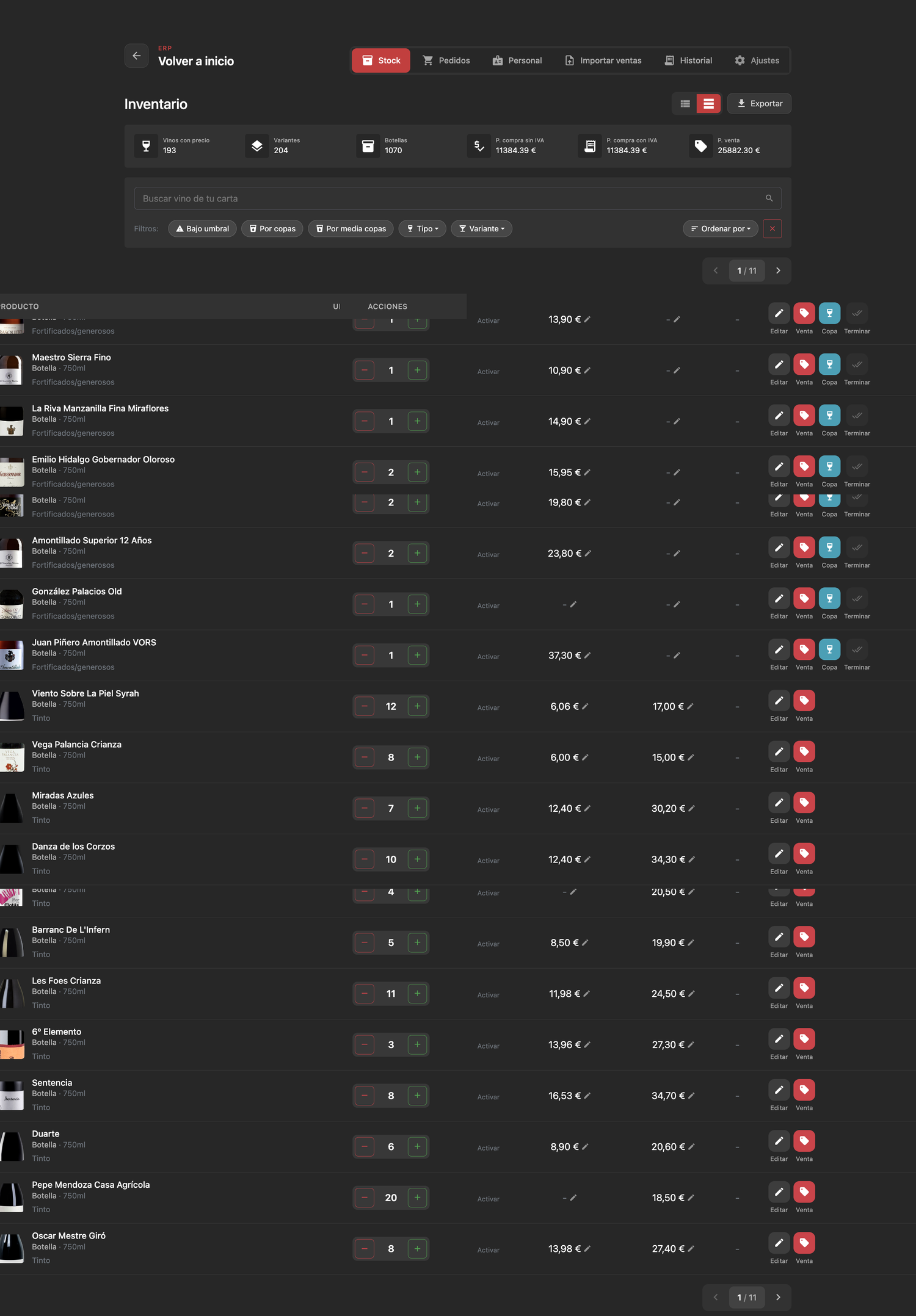The height and width of the screenshot is (1316, 916).
Task: Activate threshold for Duarte
Action: pyautogui.click(x=488, y=1148)
